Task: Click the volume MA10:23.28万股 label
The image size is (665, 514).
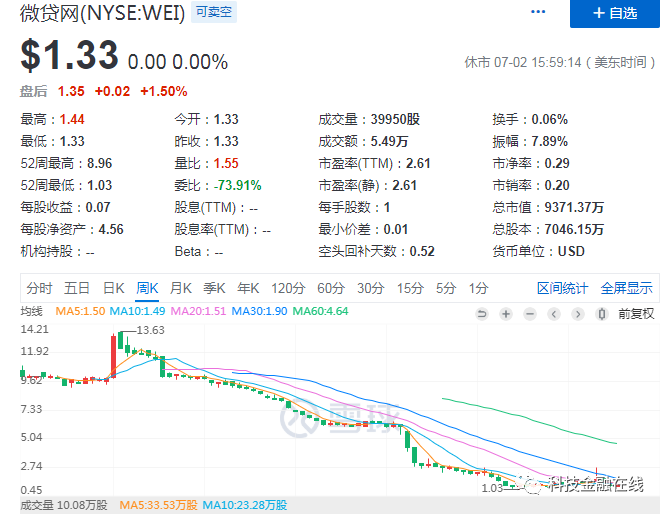Action: (x=245, y=505)
